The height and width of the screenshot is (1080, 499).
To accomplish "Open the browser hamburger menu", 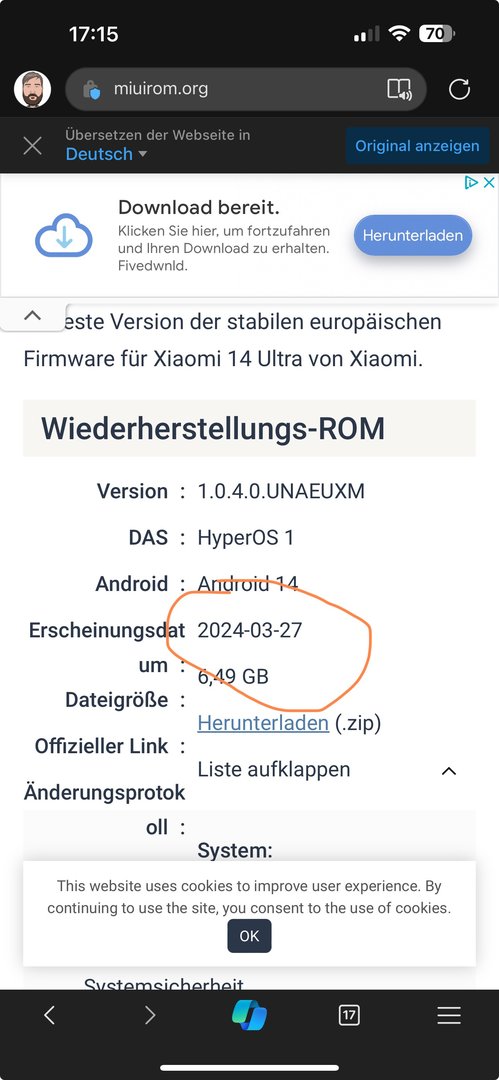I will point(449,1015).
